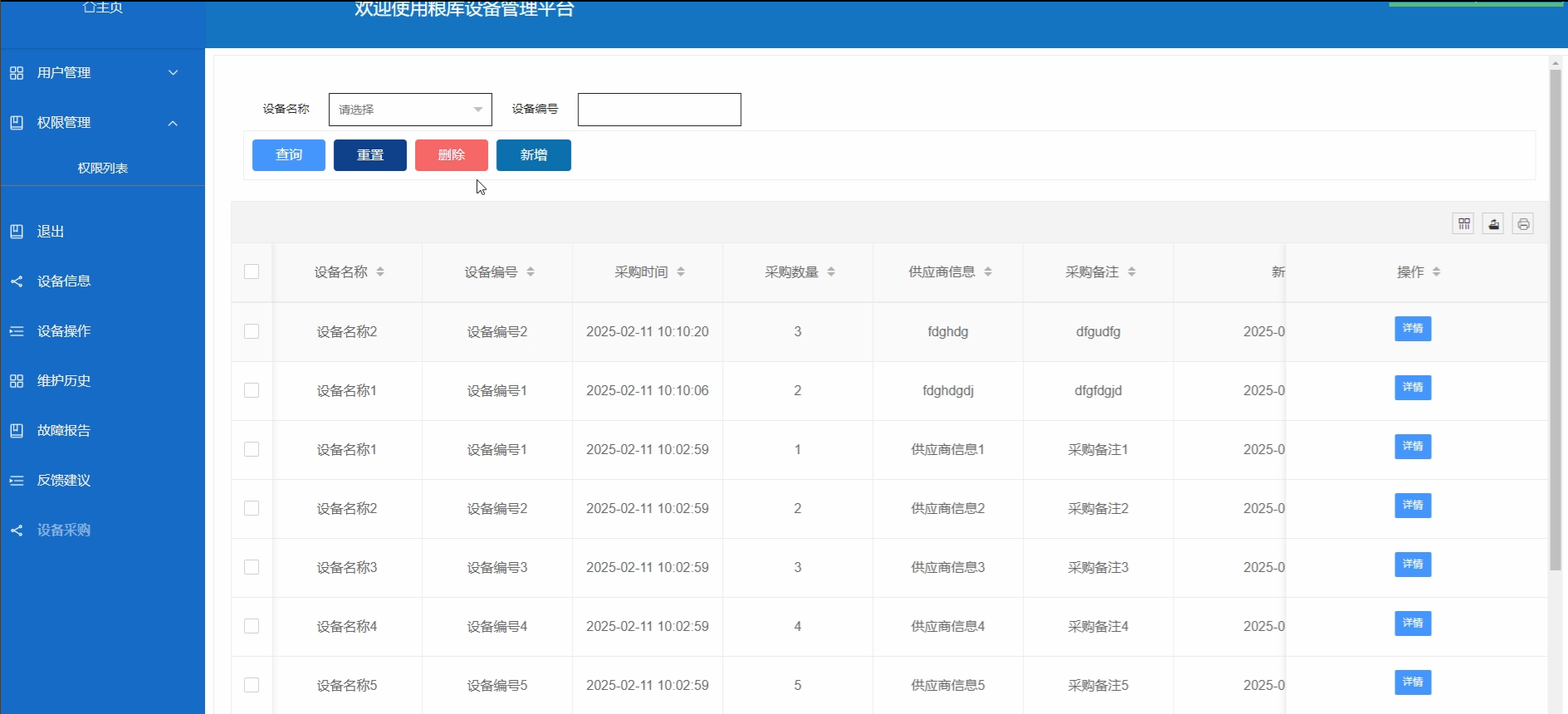Open 详情 for 供应商信息3 row
Viewport: 1568px width, 714px height.
[x=1413, y=565]
